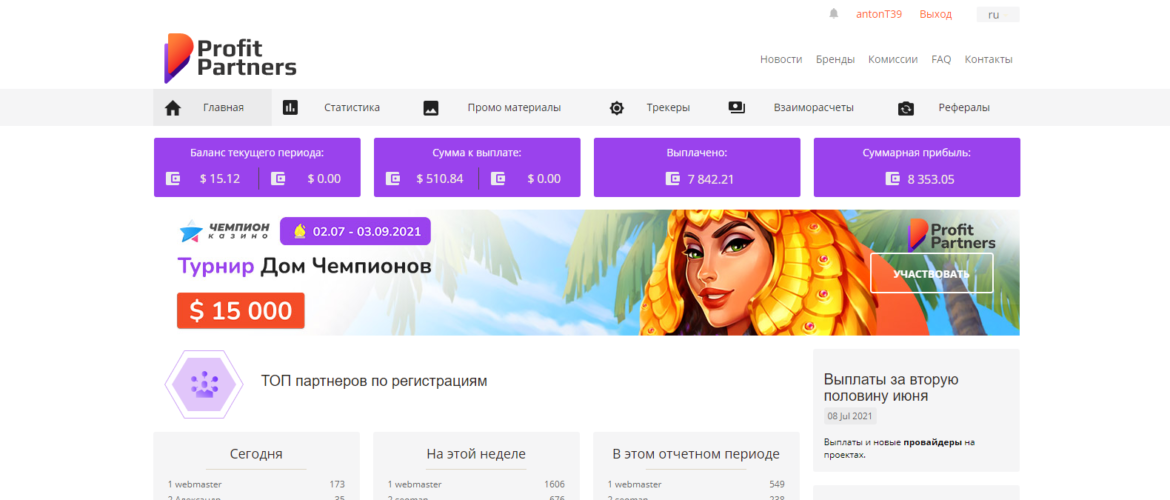The width and height of the screenshot is (1170, 500).
Task: Open the Бренды link
Action: pos(836,59)
